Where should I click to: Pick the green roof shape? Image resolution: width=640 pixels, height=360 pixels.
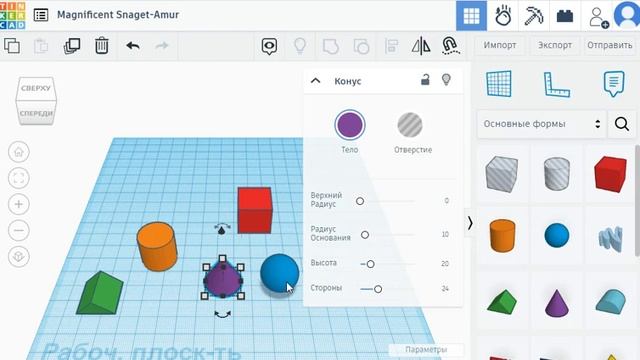[502, 302]
